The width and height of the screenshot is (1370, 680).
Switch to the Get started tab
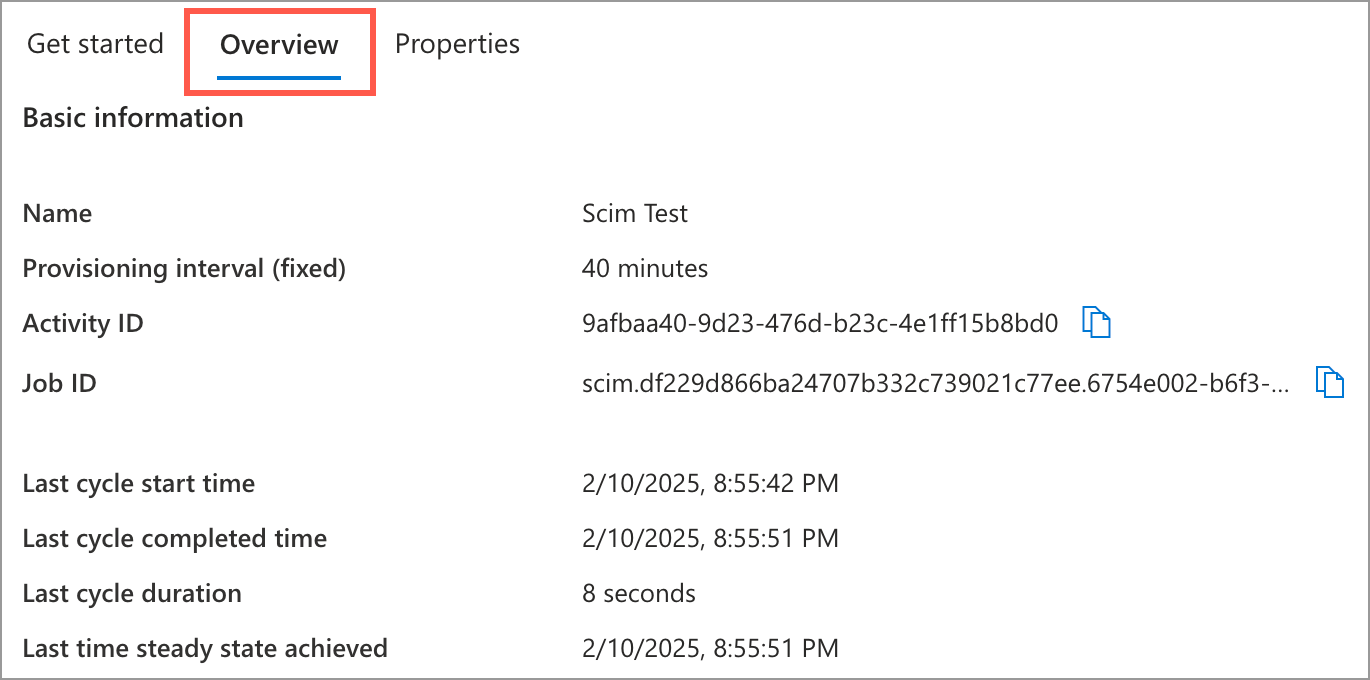(95, 44)
